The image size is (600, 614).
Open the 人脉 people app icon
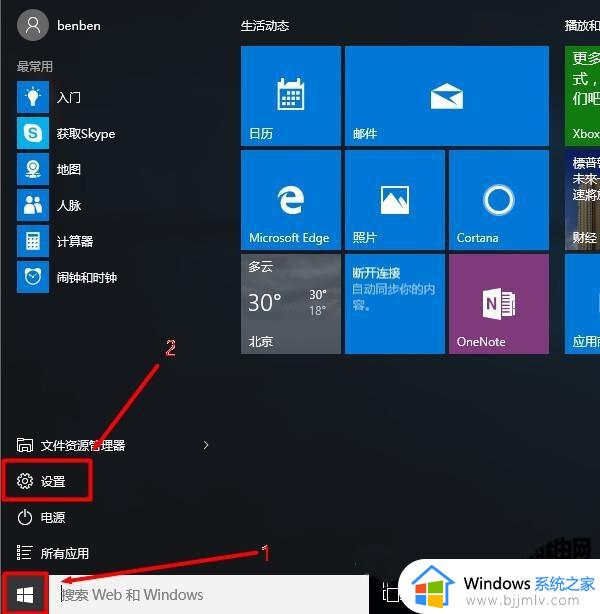(33, 205)
